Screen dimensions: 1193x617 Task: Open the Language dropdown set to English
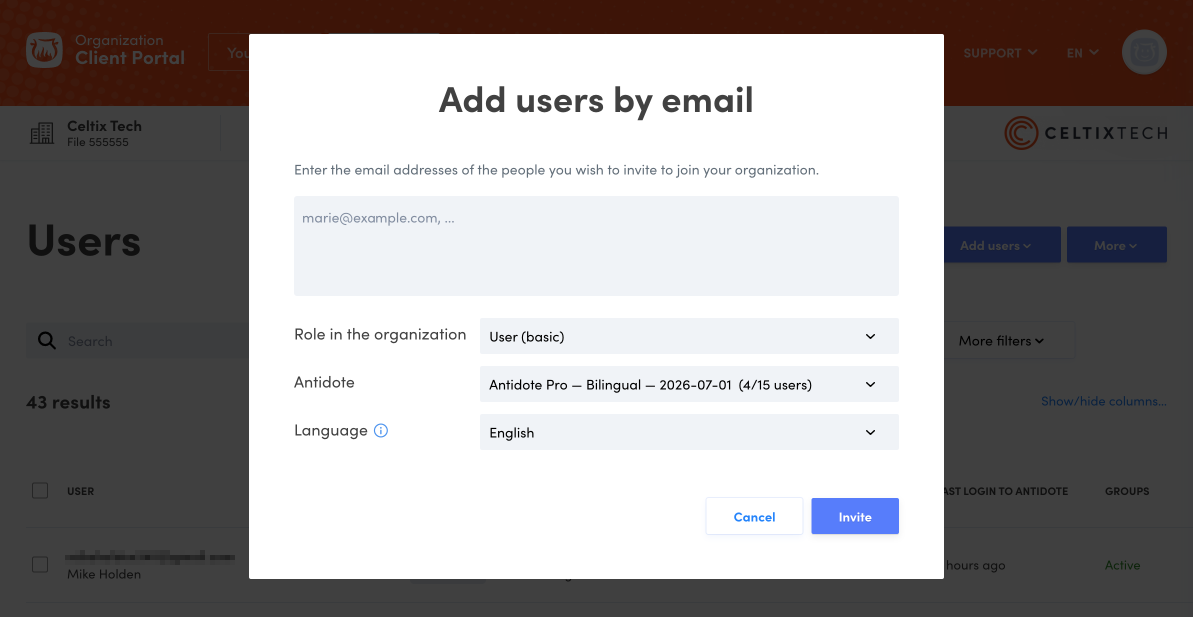688,432
